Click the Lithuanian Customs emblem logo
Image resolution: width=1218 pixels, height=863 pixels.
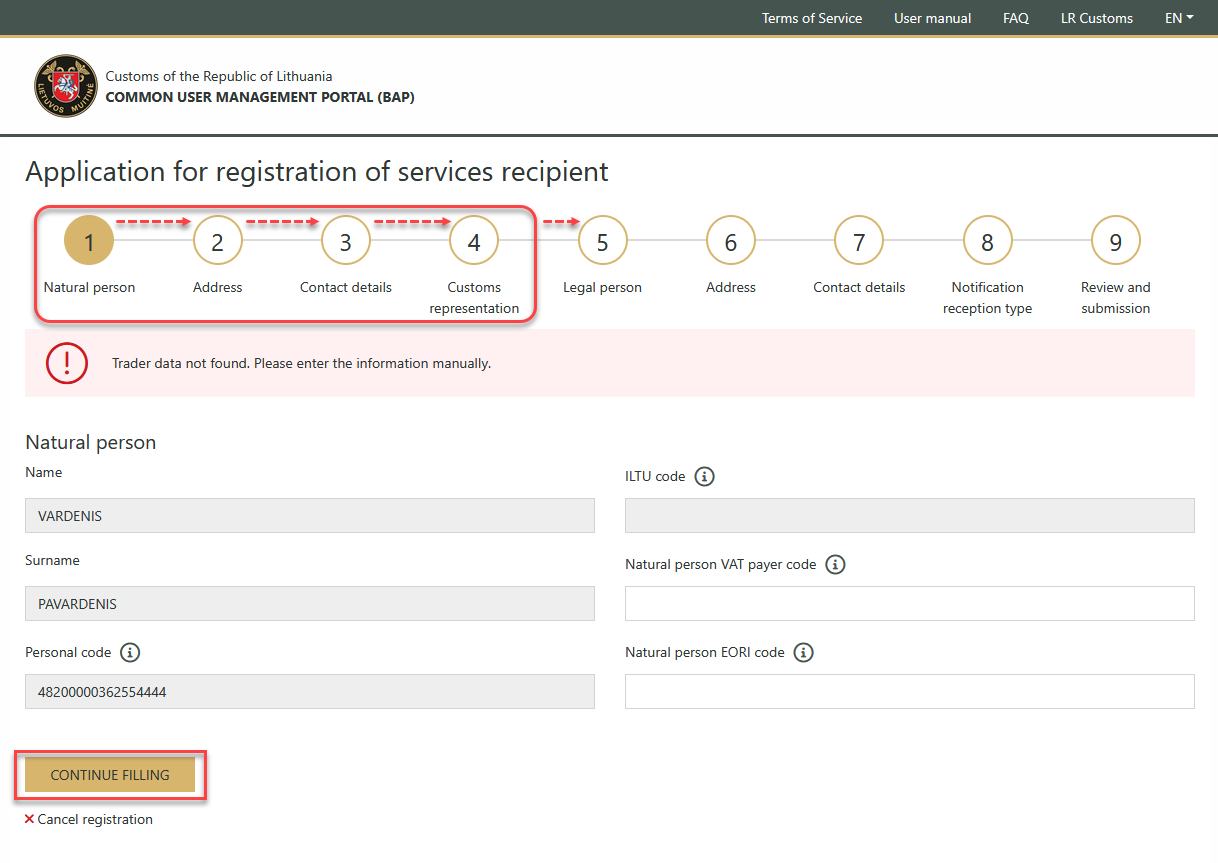(66, 86)
